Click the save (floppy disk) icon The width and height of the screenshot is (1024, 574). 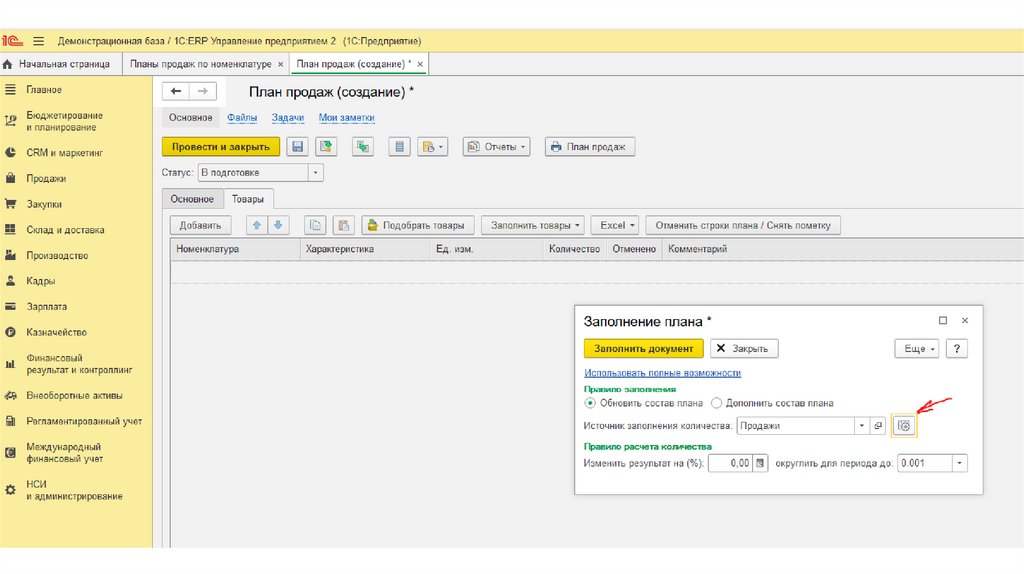(x=297, y=147)
